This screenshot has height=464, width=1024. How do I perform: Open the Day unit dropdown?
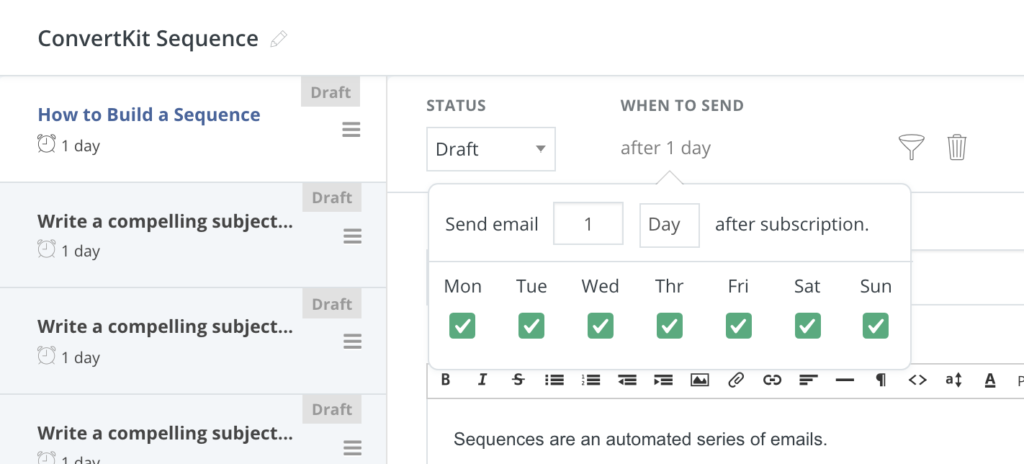click(x=669, y=225)
